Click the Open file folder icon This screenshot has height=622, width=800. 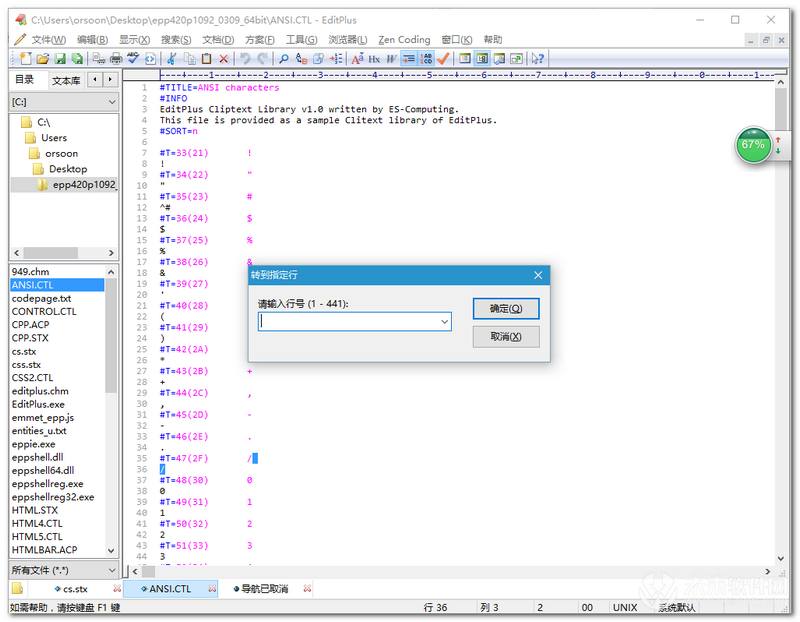[x=43, y=59]
